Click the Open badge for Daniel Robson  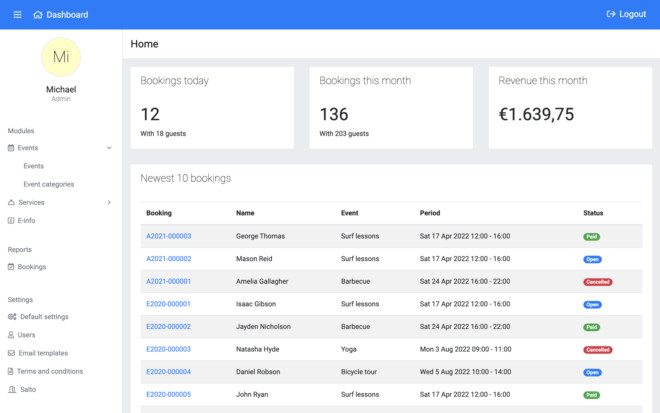[592, 373]
